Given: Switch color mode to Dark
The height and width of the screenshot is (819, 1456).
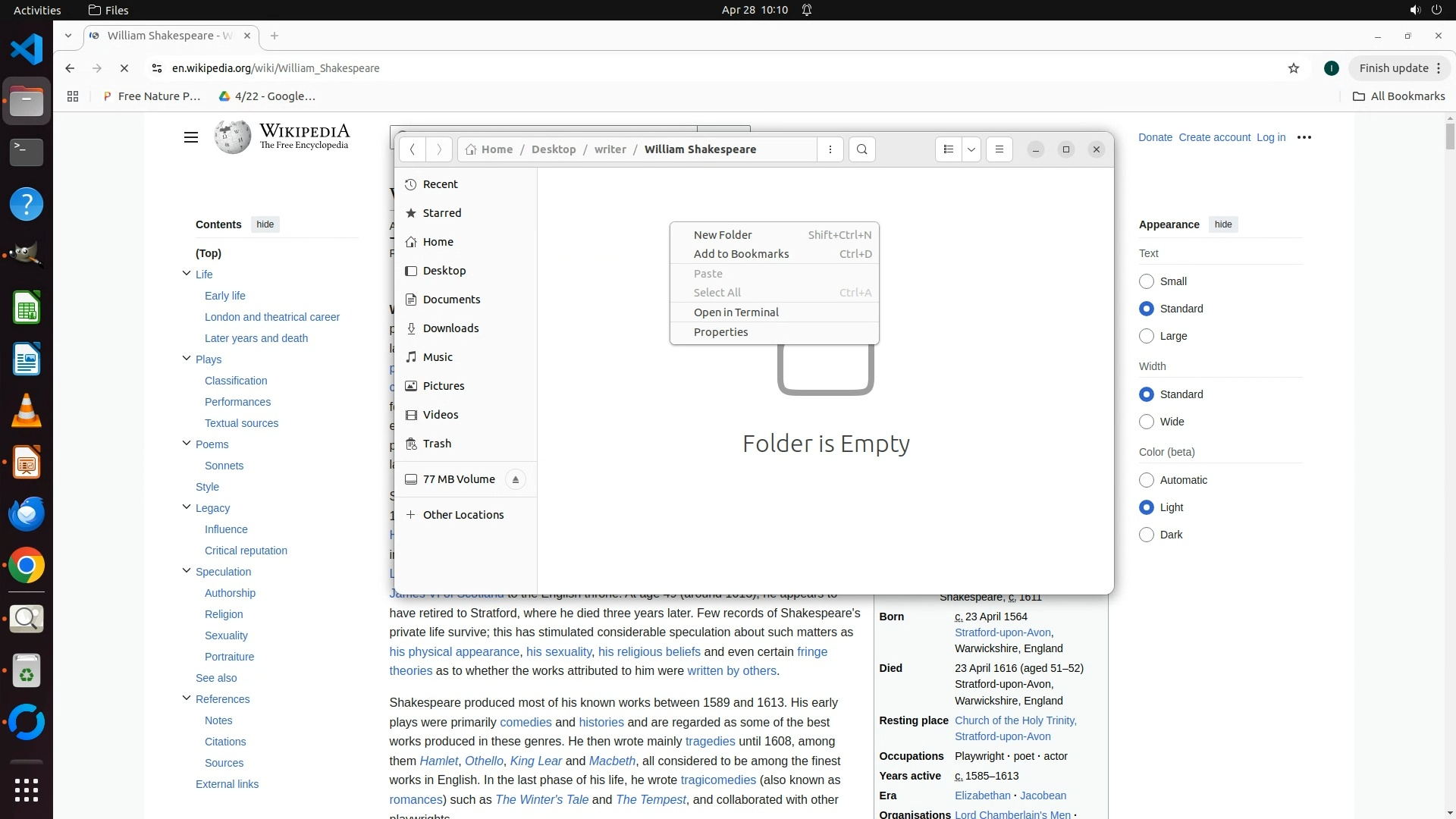Looking at the screenshot, I should pyautogui.click(x=1146, y=535).
